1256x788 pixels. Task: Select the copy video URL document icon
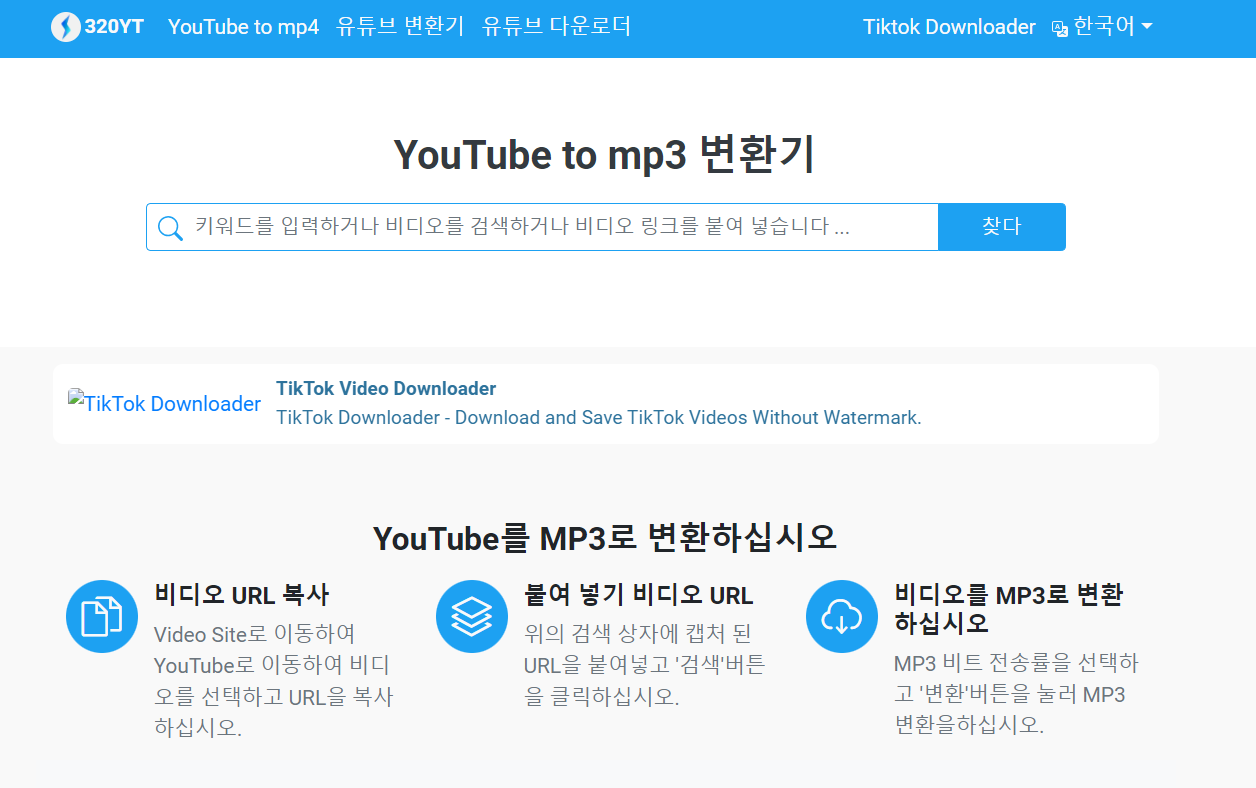(x=101, y=616)
